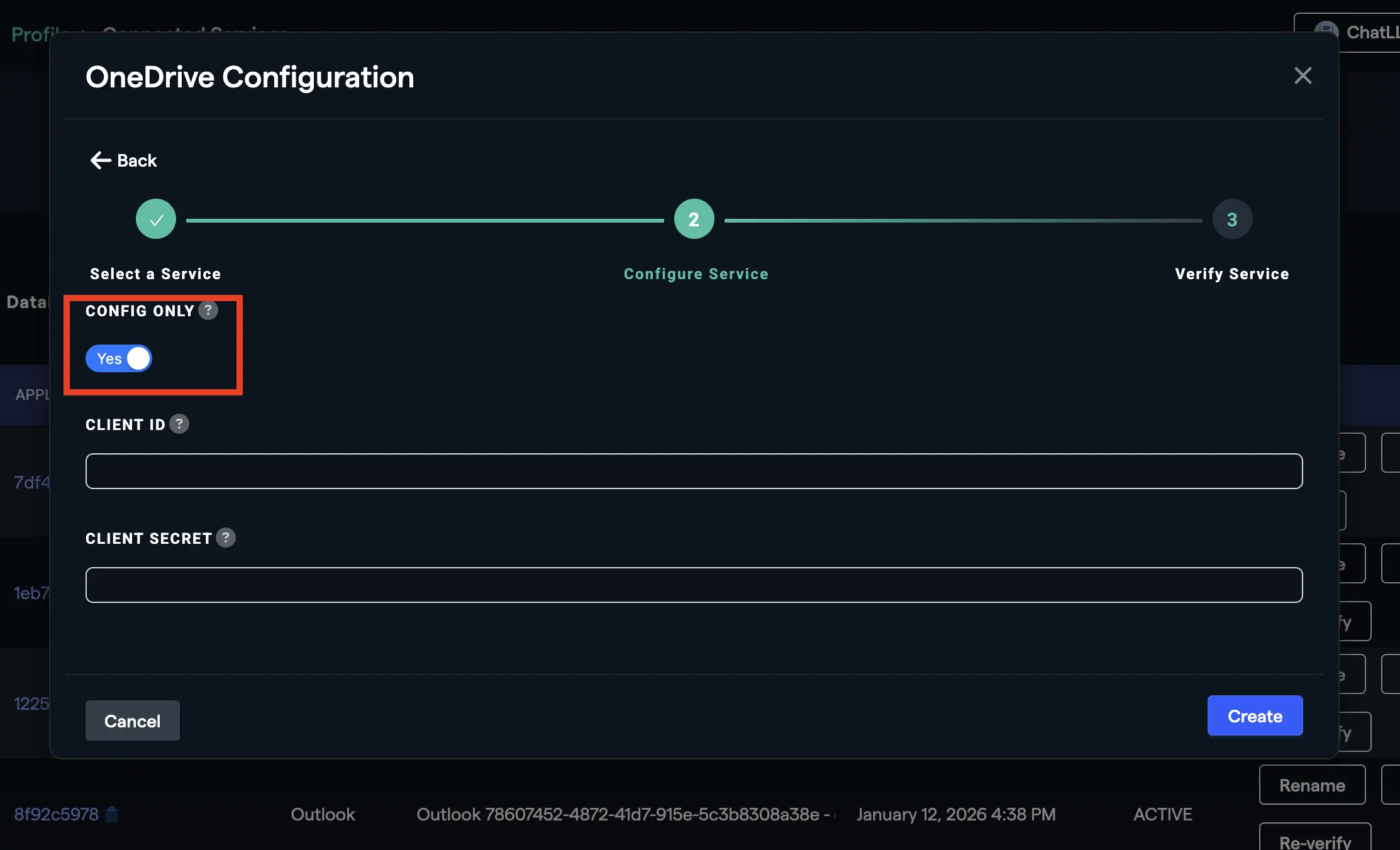
Task: Click the step 2 Configure Service circle
Action: 694,219
